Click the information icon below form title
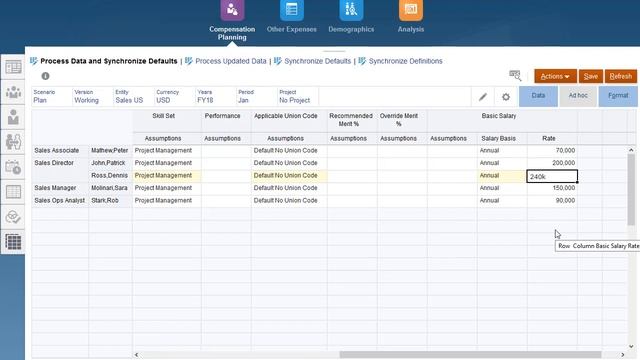 point(45,76)
